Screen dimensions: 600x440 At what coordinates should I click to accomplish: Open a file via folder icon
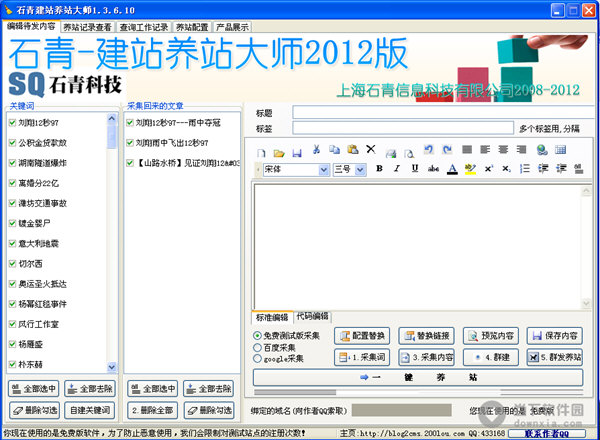(279, 153)
